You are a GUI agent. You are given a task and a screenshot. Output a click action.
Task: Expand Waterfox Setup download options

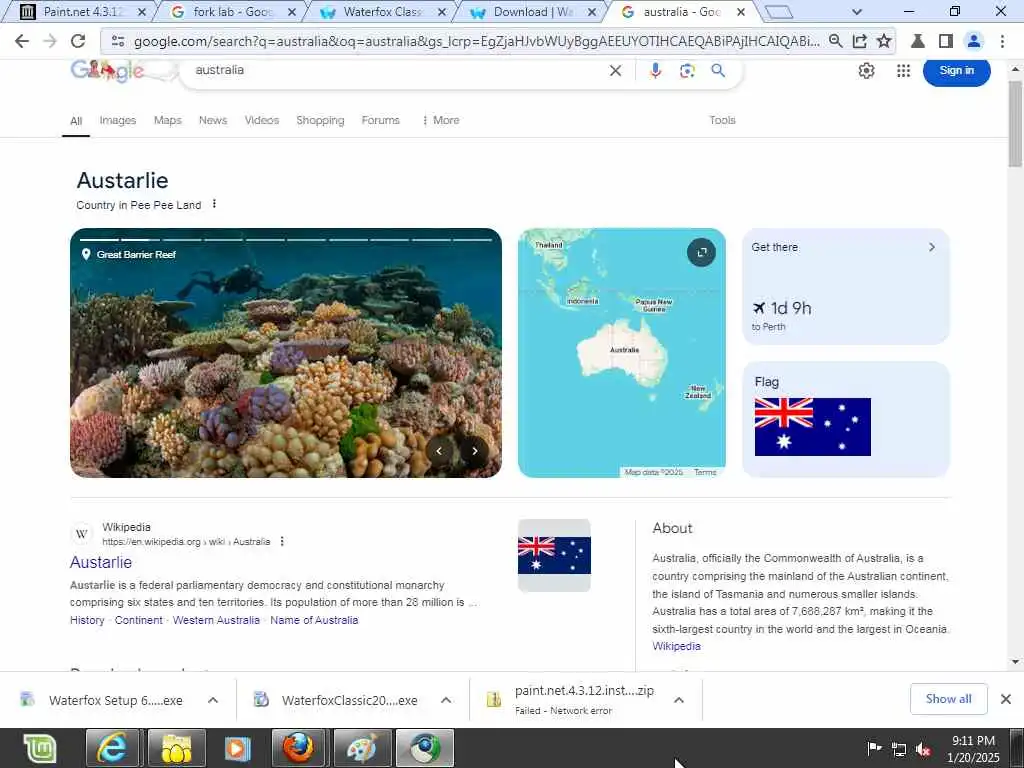213,700
